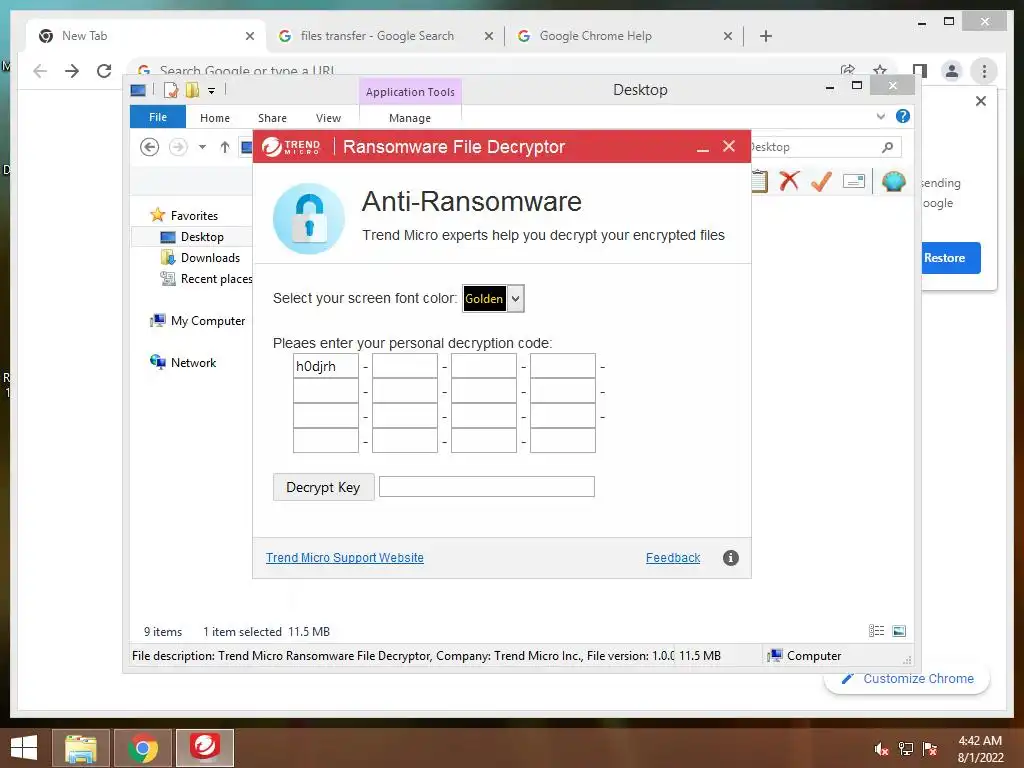Click Customize Chrome button

pos(908,679)
